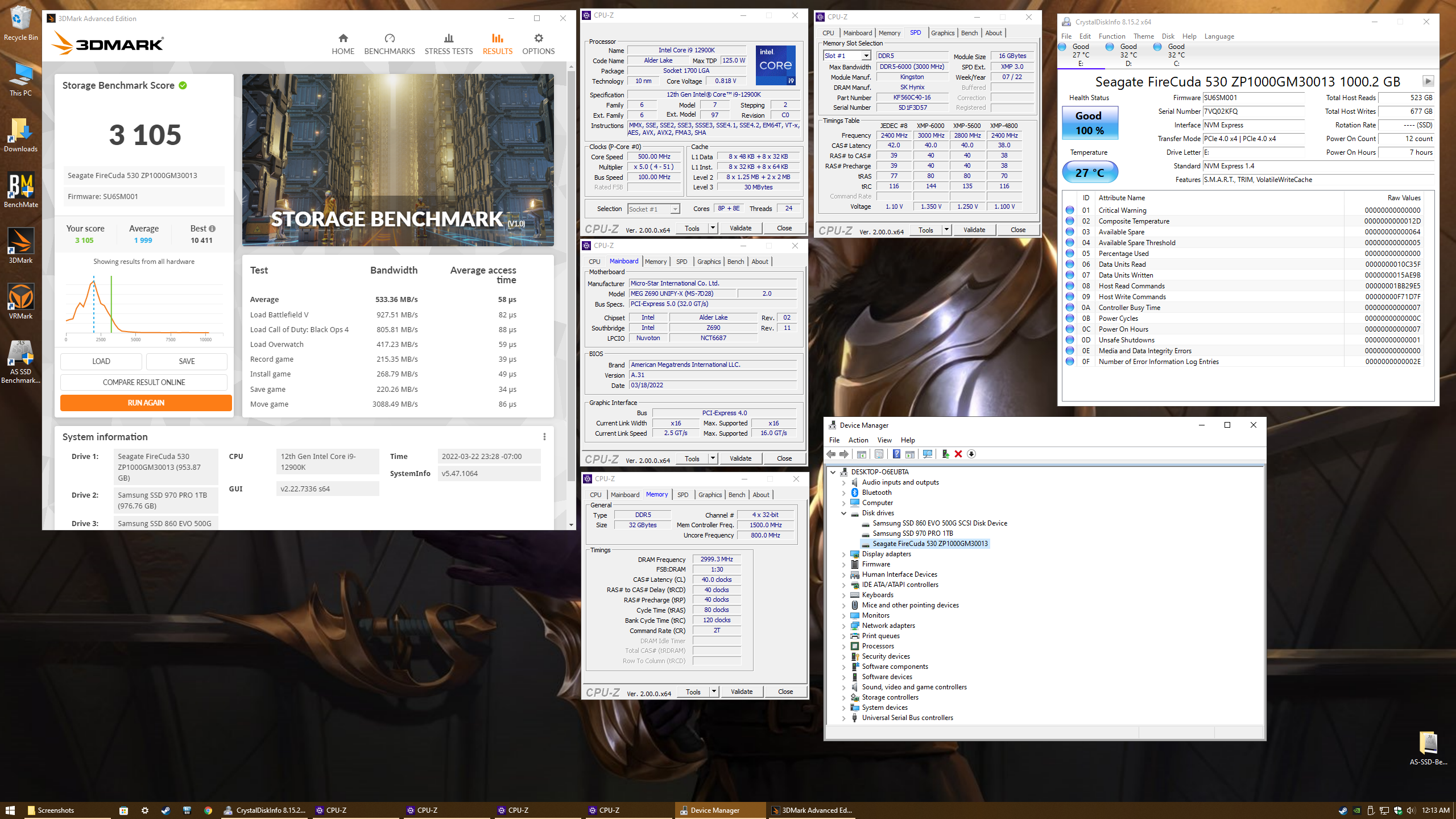This screenshot has width=1456, height=819.
Task: Click SAVE button in 3DMark
Action: [x=187, y=361]
